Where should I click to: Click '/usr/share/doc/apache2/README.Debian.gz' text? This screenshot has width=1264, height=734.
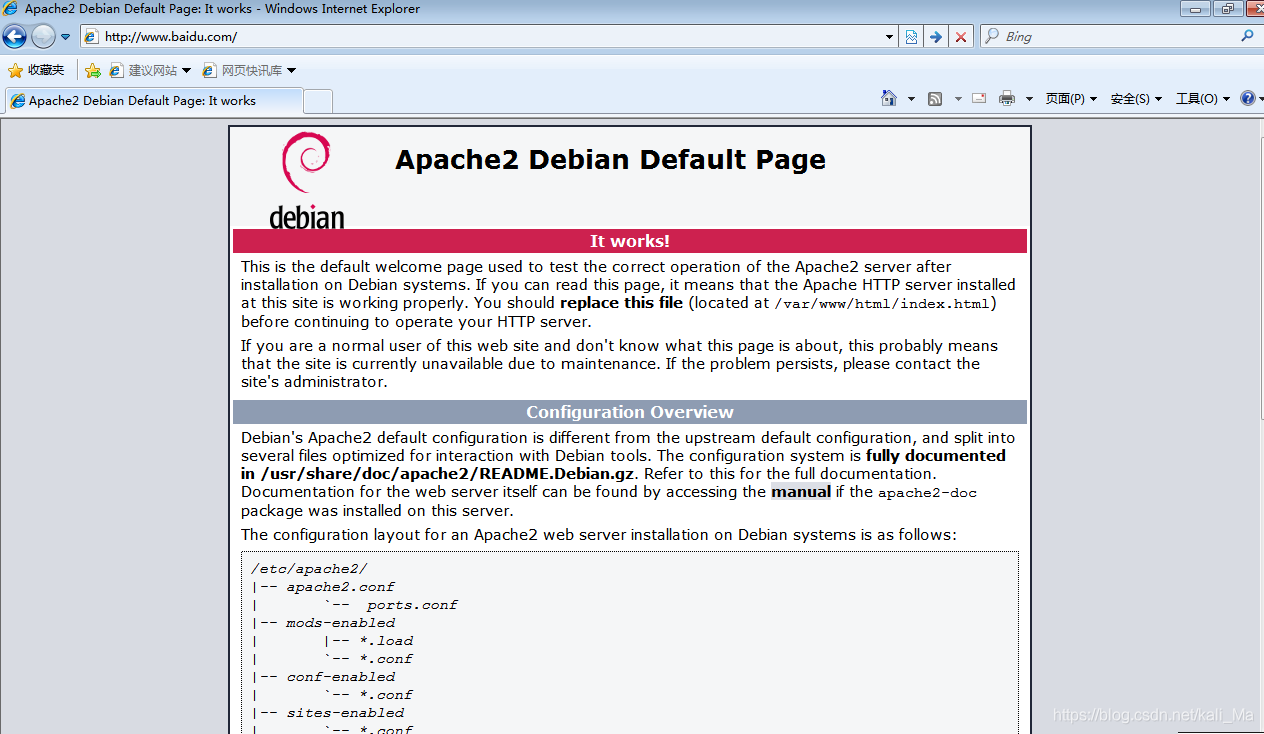click(449, 473)
